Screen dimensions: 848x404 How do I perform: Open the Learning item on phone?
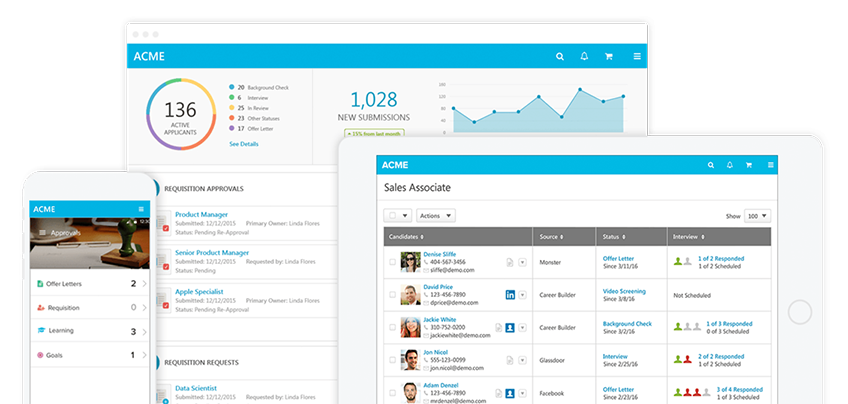(90, 331)
